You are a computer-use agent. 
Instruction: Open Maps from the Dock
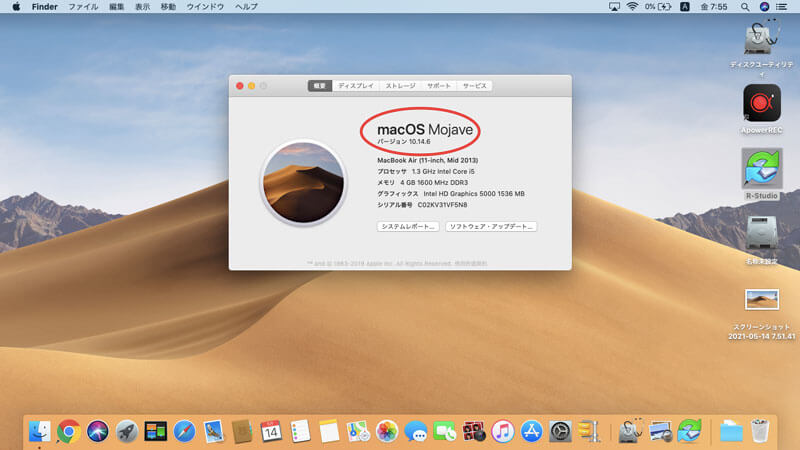pyautogui.click(x=358, y=432)
